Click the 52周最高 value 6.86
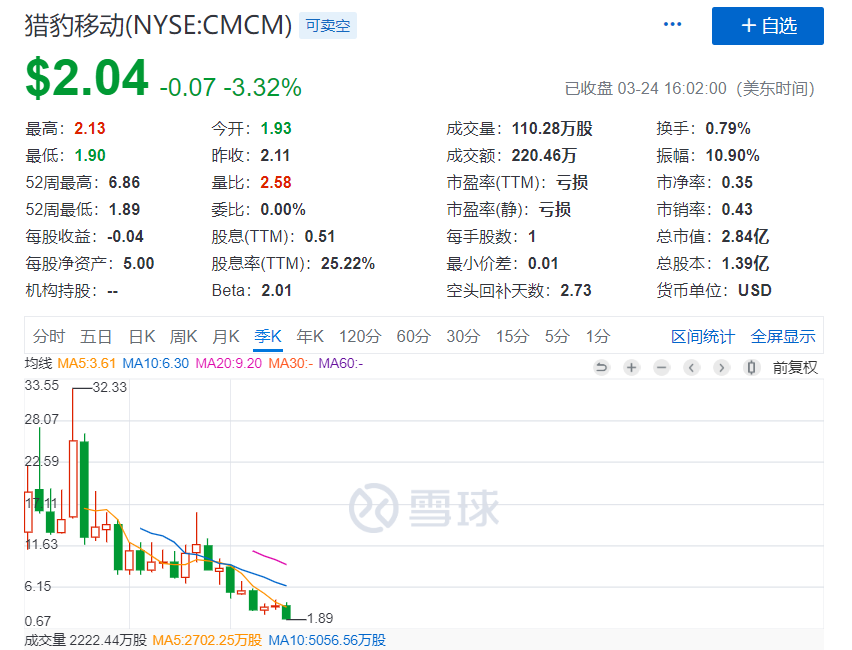This screenshot has height=650, width=852. coord(124,183)
